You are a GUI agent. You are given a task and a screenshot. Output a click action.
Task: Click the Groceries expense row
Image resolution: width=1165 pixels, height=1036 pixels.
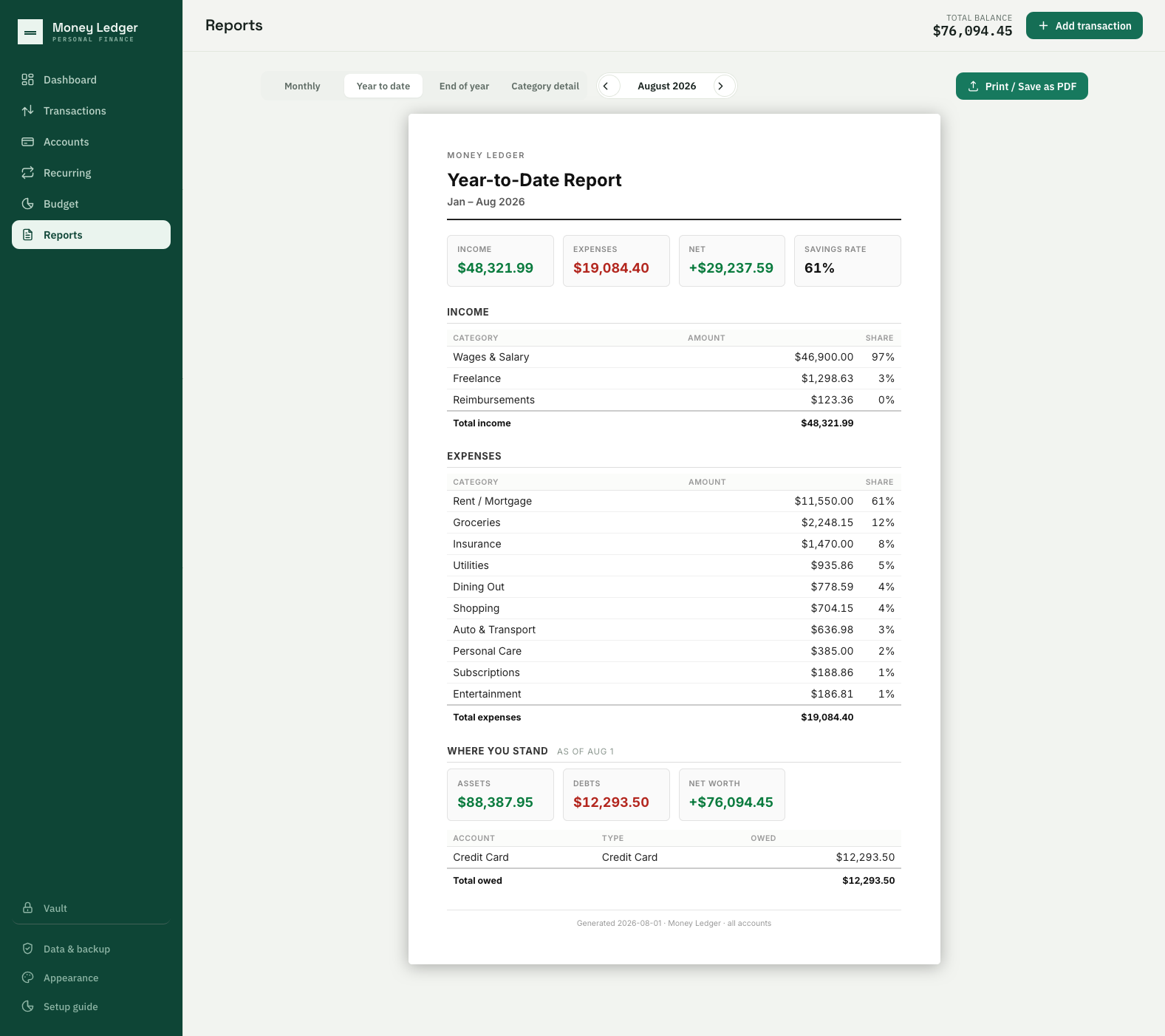click(674, 522)
